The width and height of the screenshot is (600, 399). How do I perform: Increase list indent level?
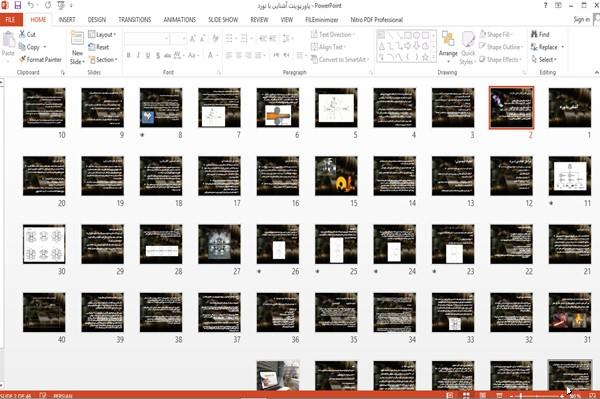coord(272,38)
